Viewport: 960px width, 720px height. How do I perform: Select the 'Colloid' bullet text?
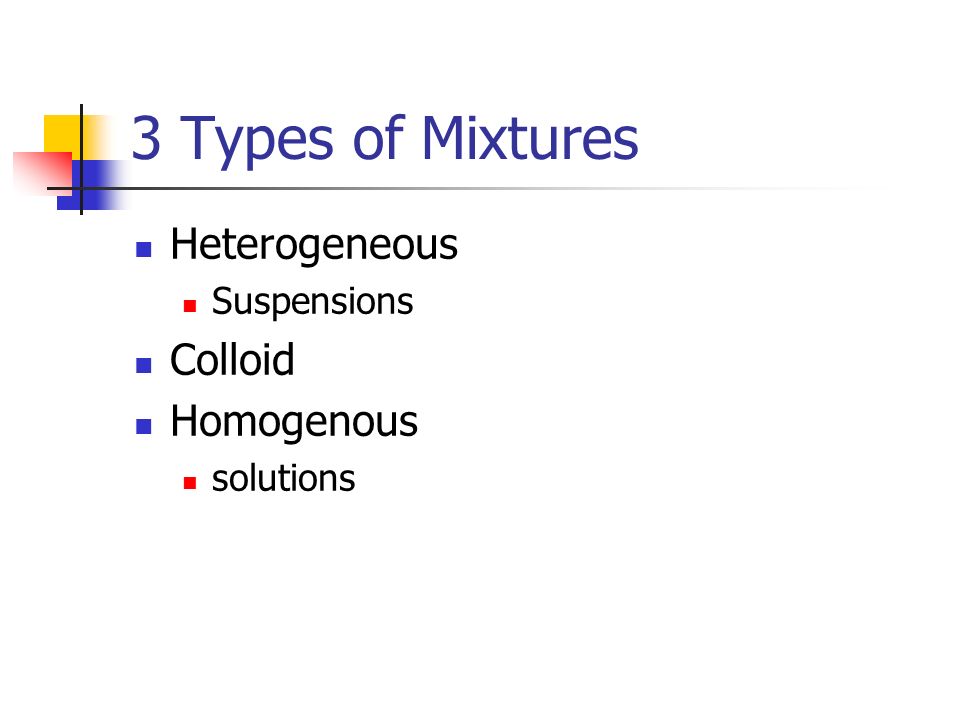[232, 359]
